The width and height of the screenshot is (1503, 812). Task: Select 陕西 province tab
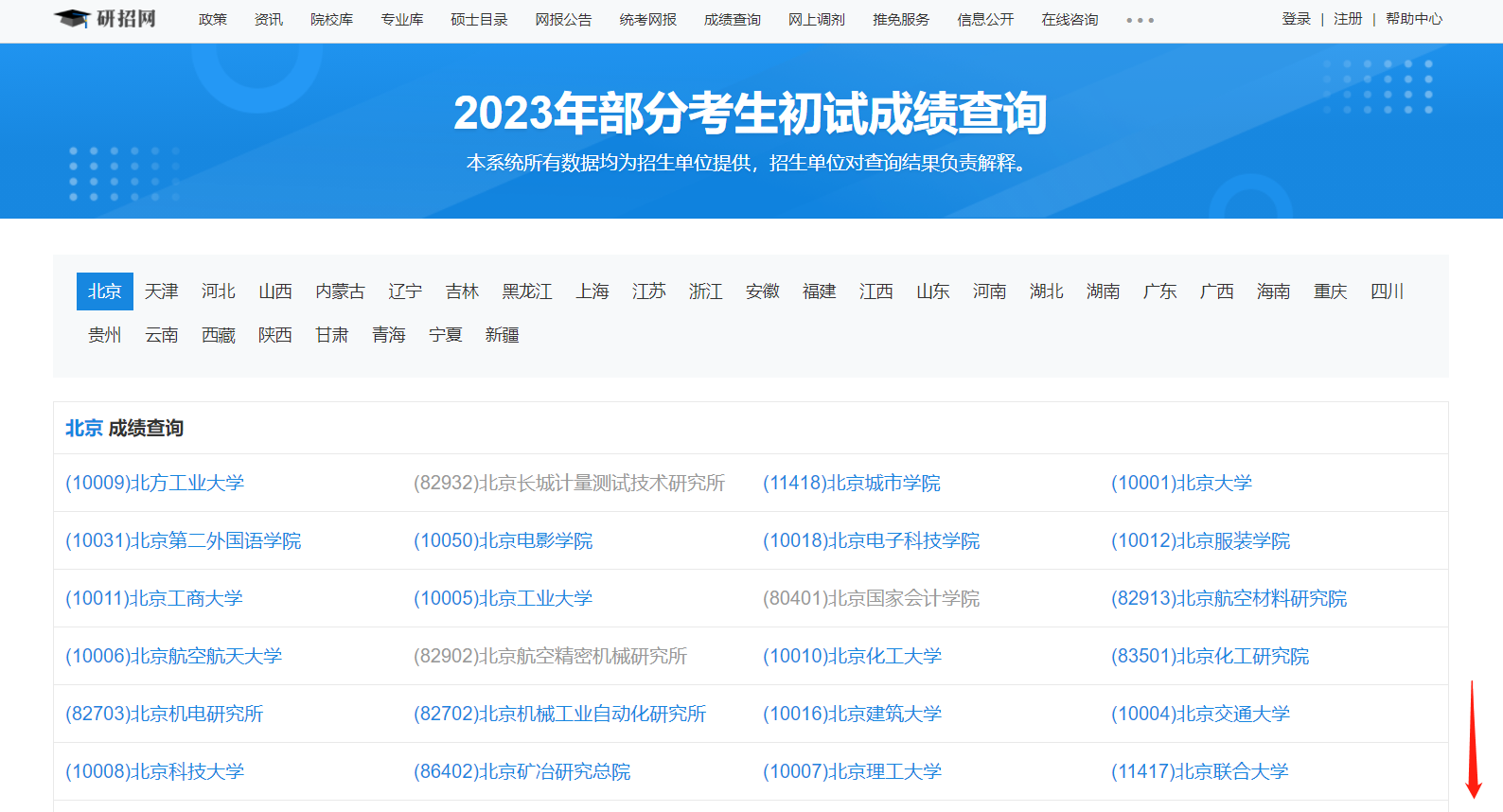click(x=275, y=335)
